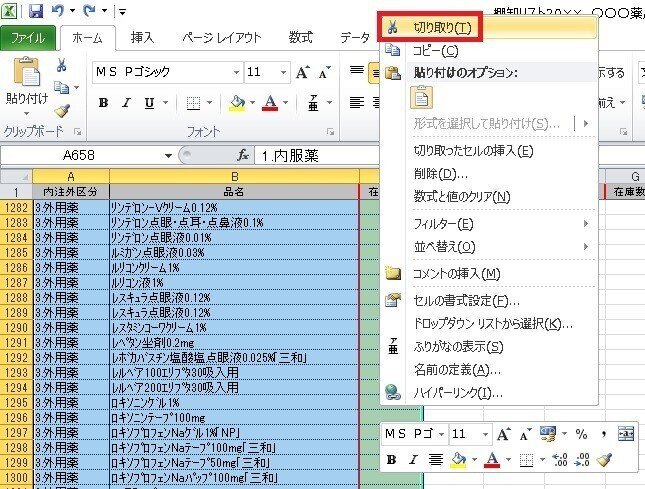This screenshot has width=645, height=489.
Task: Click decrease decimal icon in mini toolbar
Action: pyautogui.click(x=582, y=459)
